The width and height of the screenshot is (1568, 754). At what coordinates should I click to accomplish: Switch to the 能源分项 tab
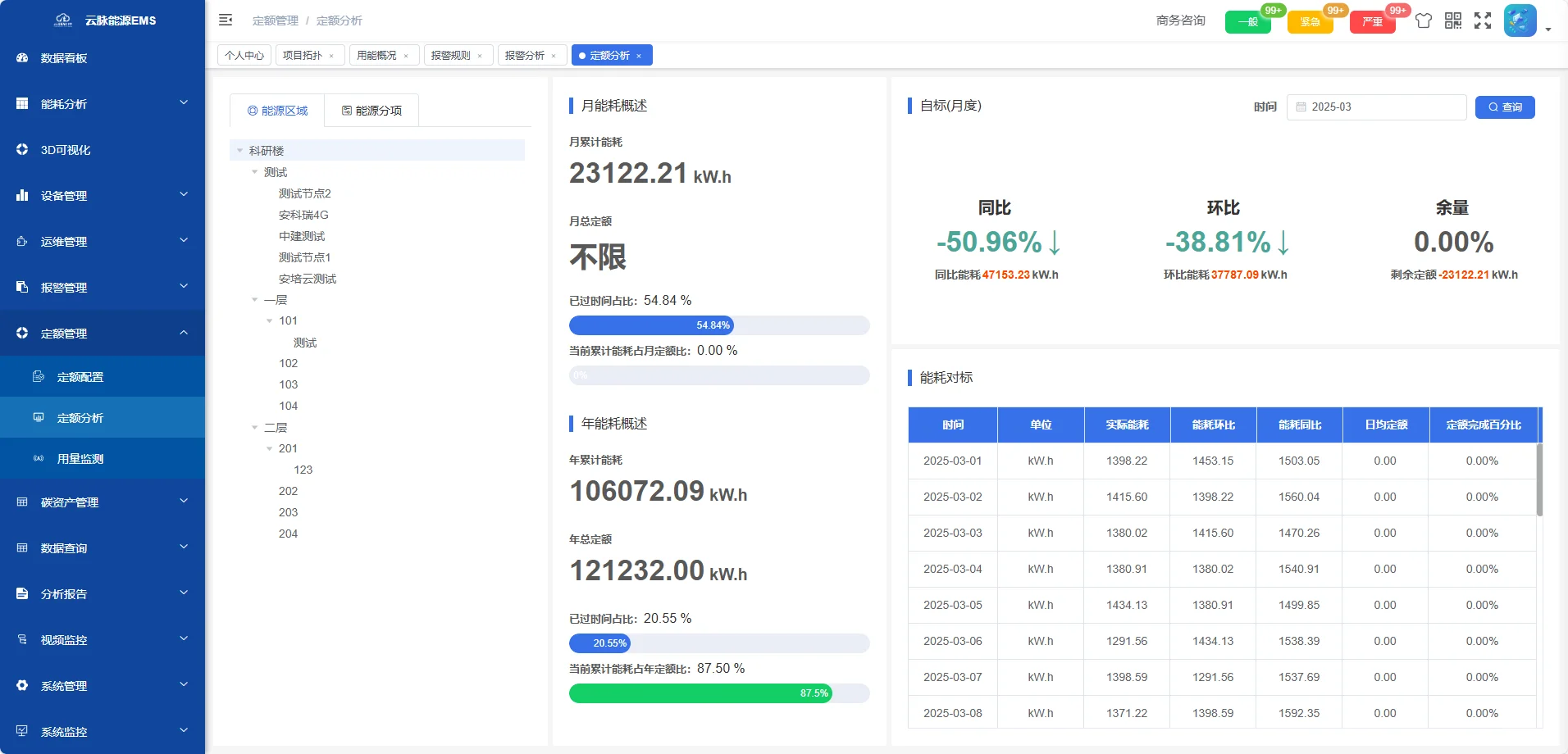coord(371,109)
